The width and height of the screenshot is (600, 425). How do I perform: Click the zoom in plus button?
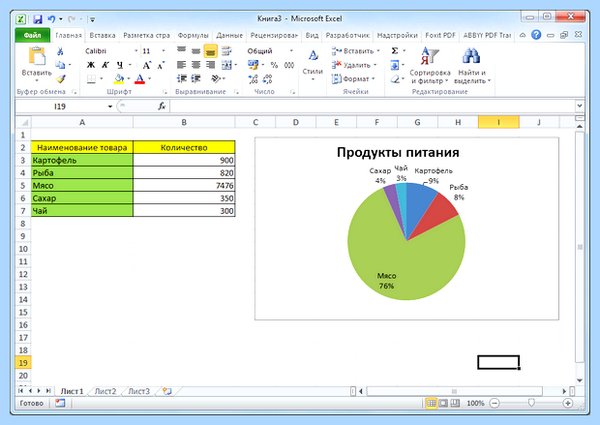click(x=568, y=403)
